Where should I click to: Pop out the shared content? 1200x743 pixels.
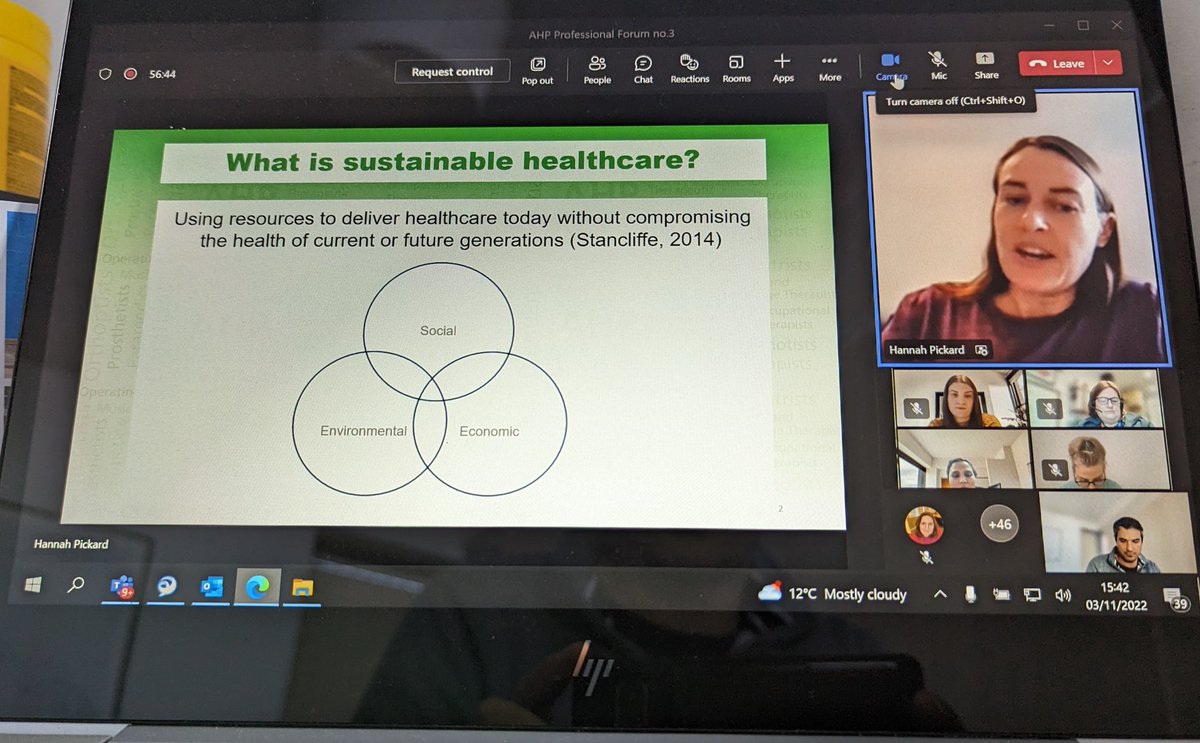(x=537, y=70)
